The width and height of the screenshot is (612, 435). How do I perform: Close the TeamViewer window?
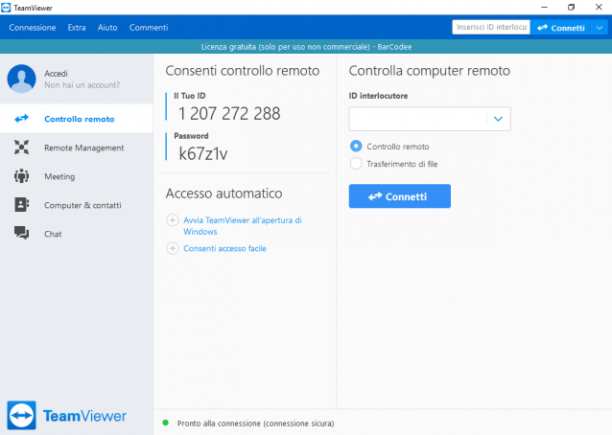click(x=599, y=7)
